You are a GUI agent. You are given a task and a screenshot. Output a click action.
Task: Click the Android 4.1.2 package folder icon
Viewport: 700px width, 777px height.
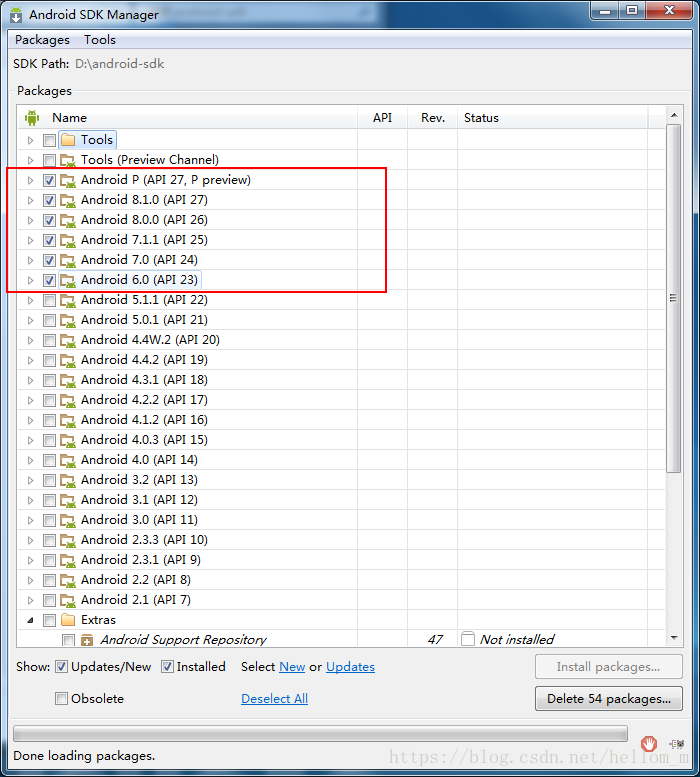pyautogui.click(x=68, y=420)
